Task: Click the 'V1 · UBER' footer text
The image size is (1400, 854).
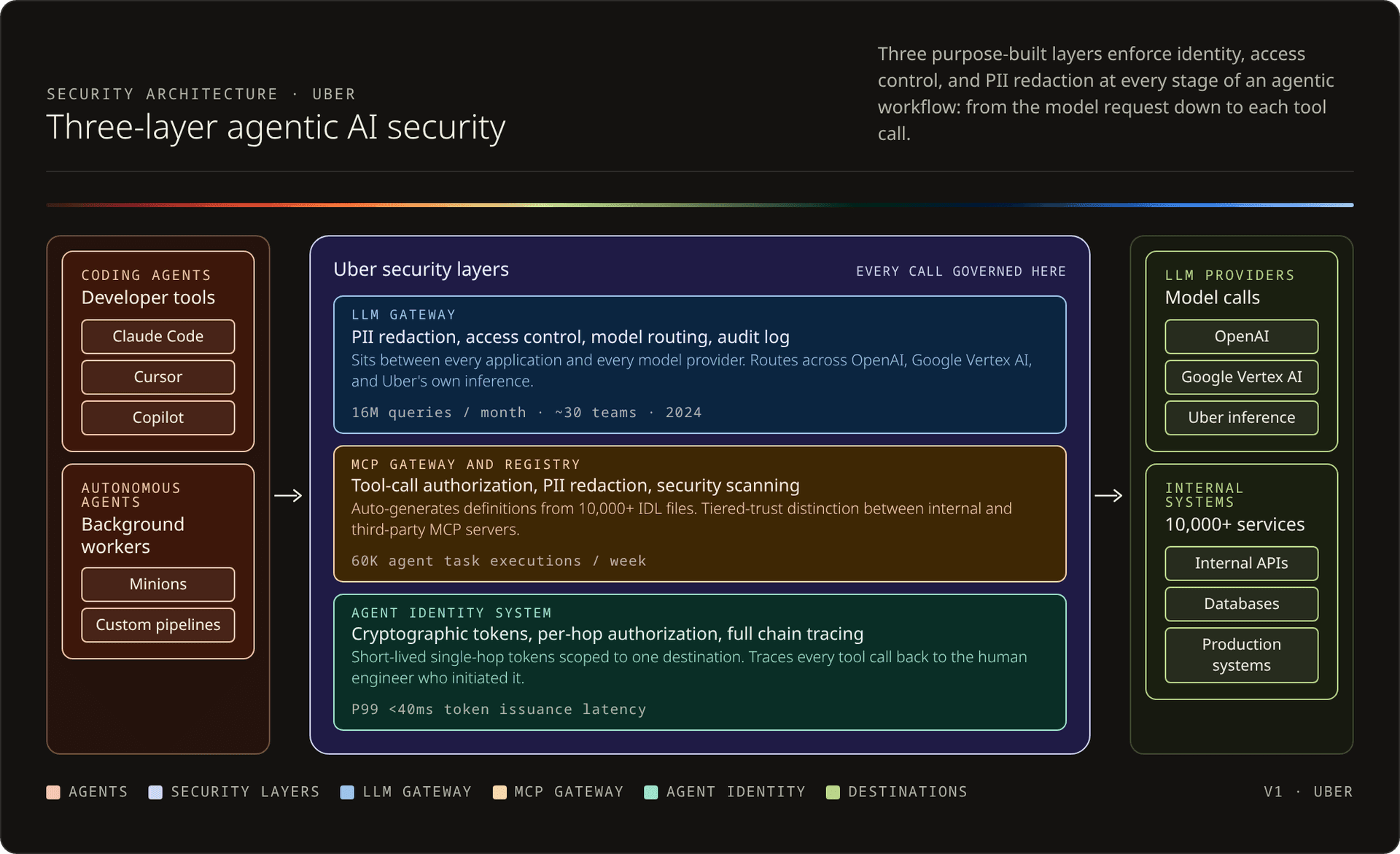Action: coord(1308,792)
